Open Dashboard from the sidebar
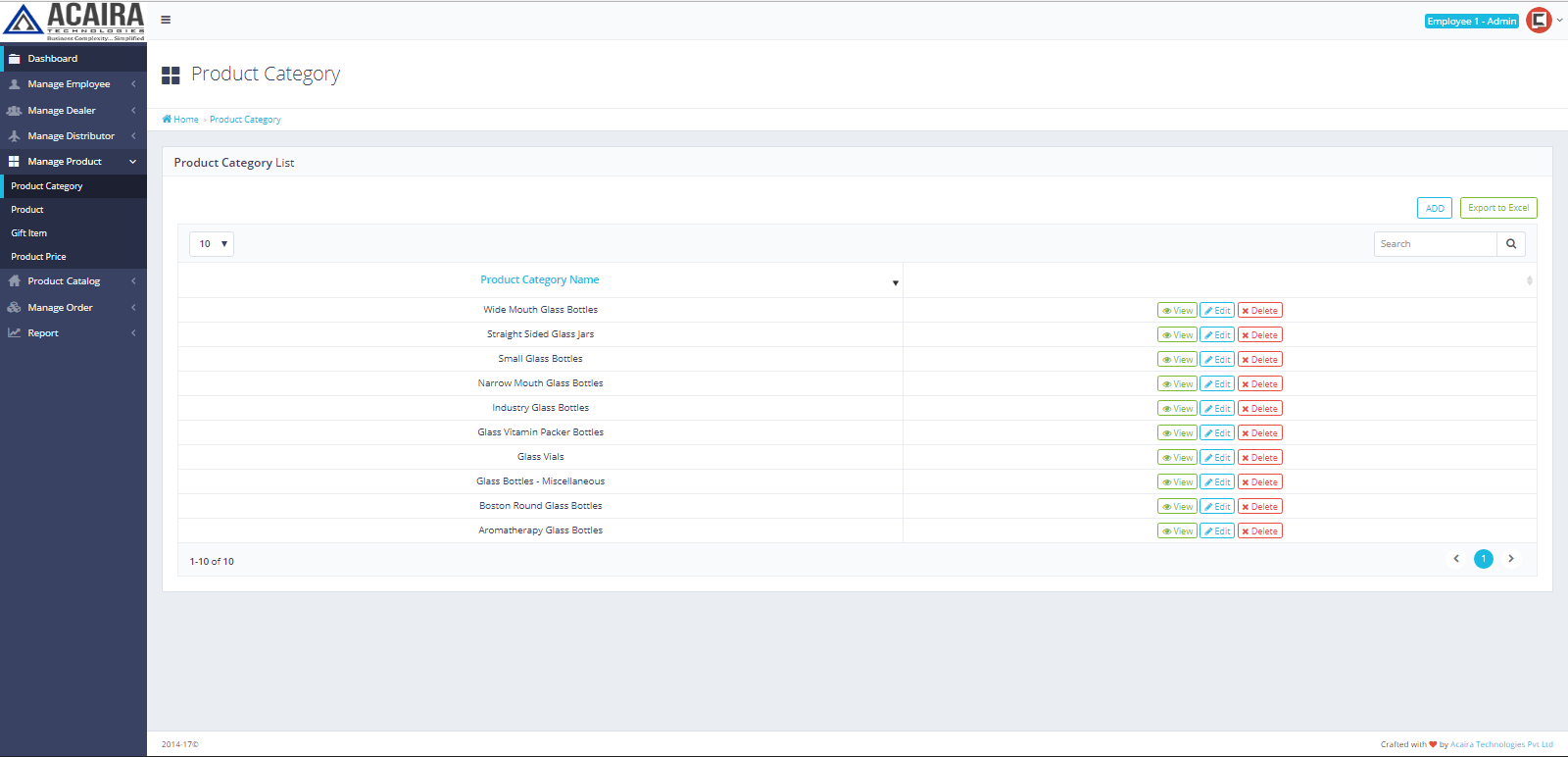 53,59
